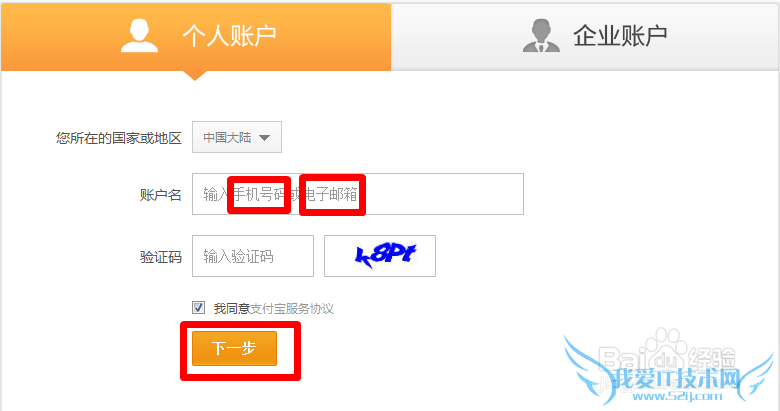
Task: Refresh the k8Pt captcha image
Action: (x=380, y=256)
